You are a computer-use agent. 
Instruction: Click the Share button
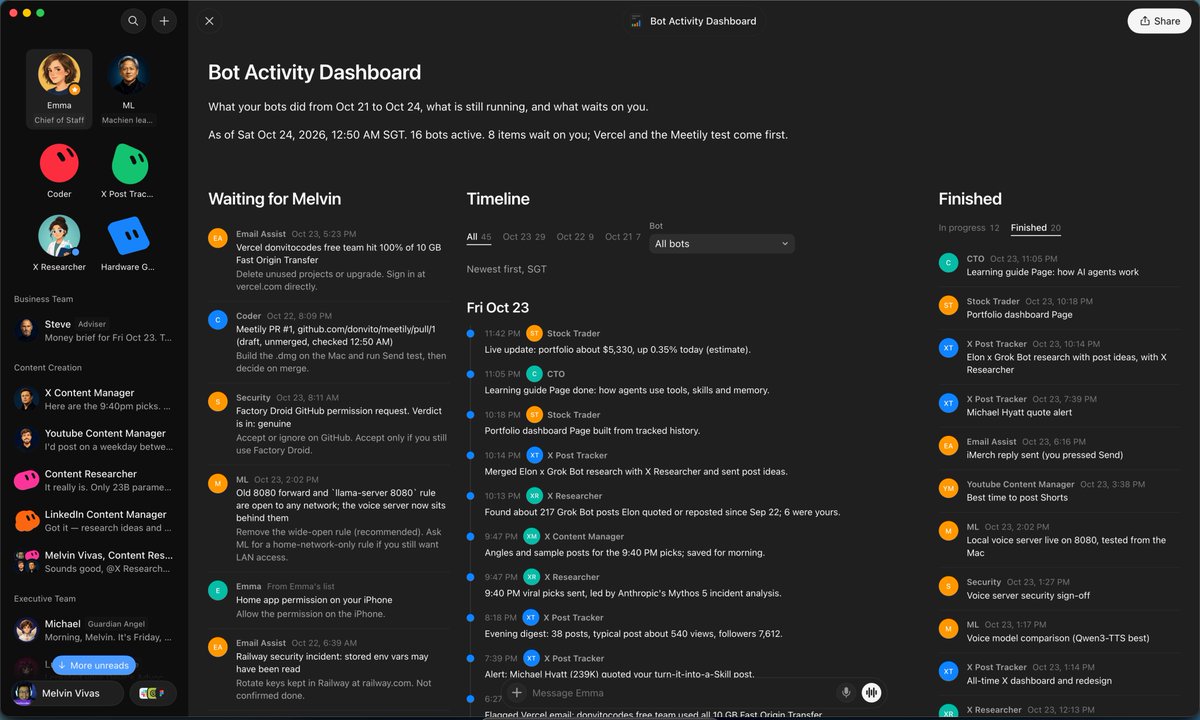[1159, 21]
